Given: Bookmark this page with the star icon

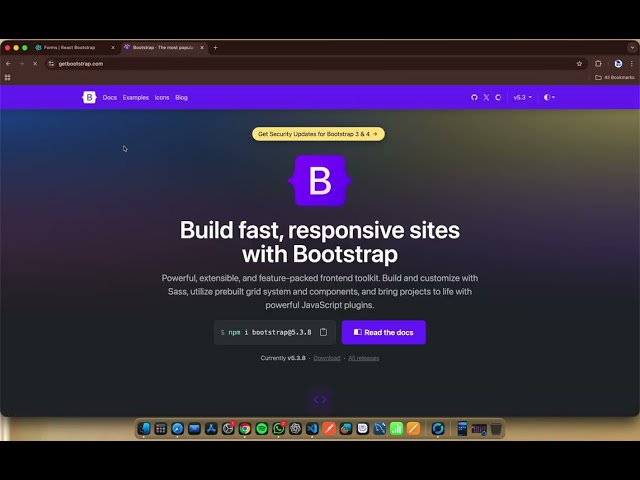Looking at the screenshot, I should click(x=579, y=64).
